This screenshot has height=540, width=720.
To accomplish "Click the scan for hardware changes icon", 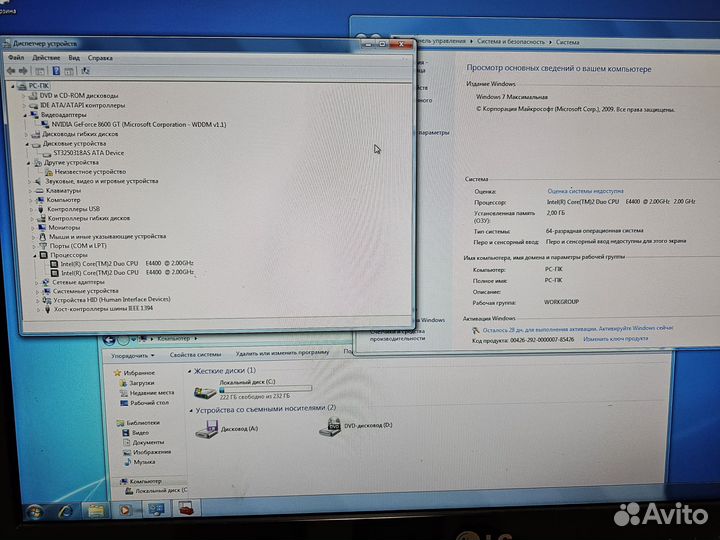I will click(85, 71).
